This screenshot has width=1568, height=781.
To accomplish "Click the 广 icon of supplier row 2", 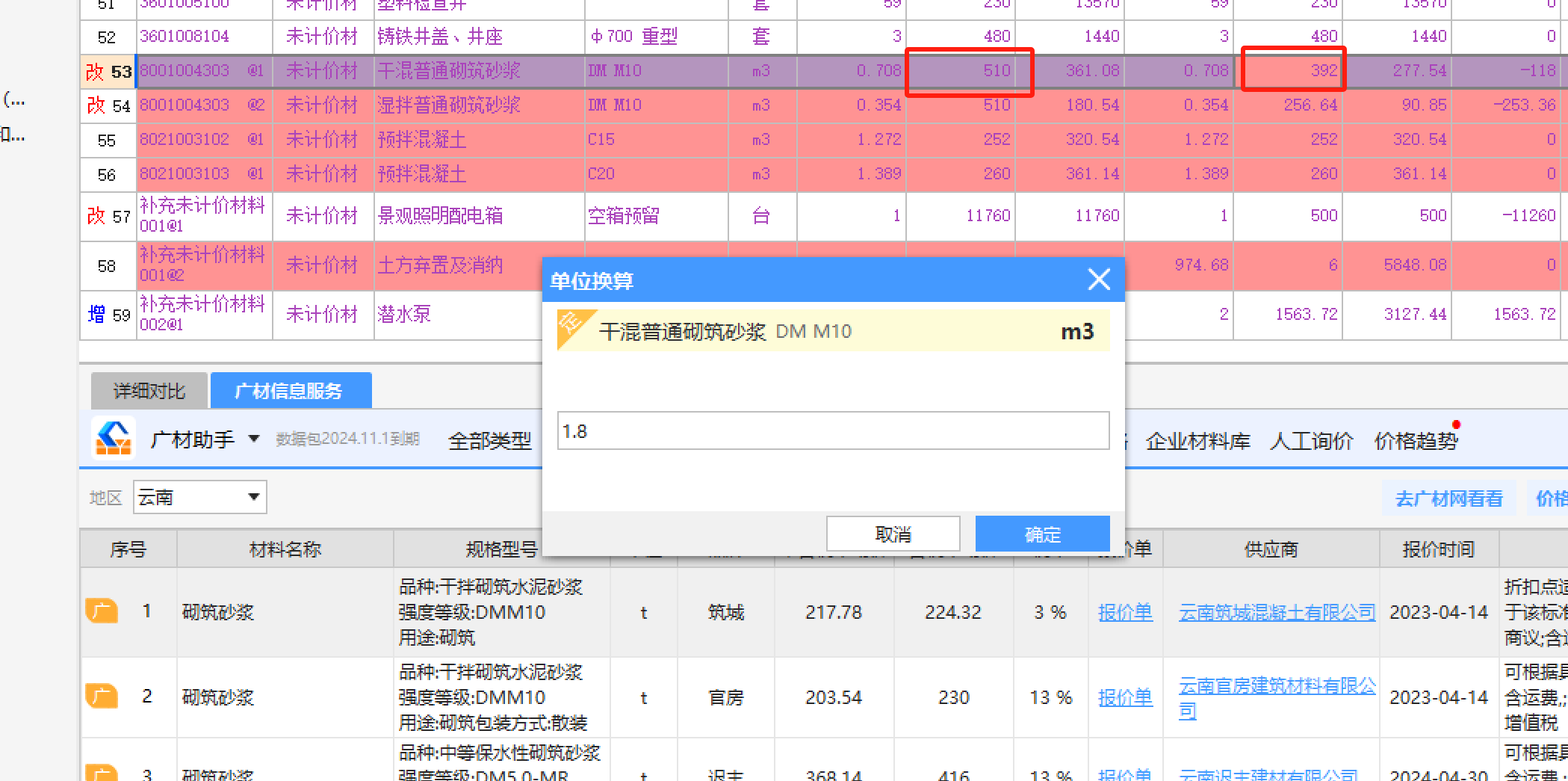I will pyautogui.click(x=102, y=696).
